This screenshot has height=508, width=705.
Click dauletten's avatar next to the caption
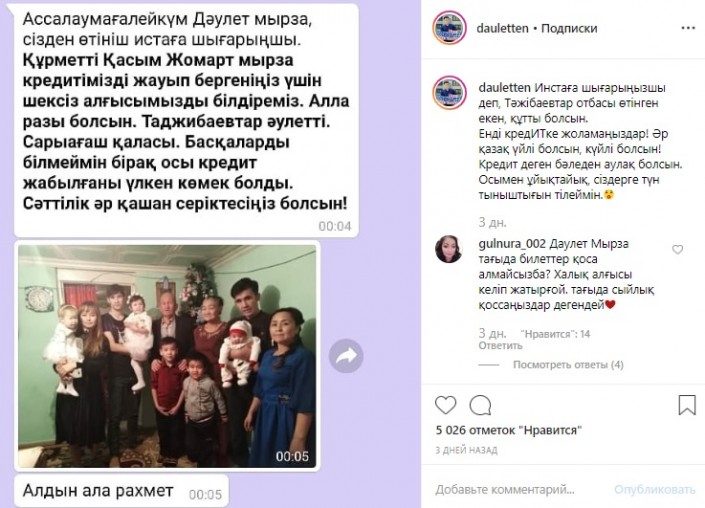(x=449, y=93)
